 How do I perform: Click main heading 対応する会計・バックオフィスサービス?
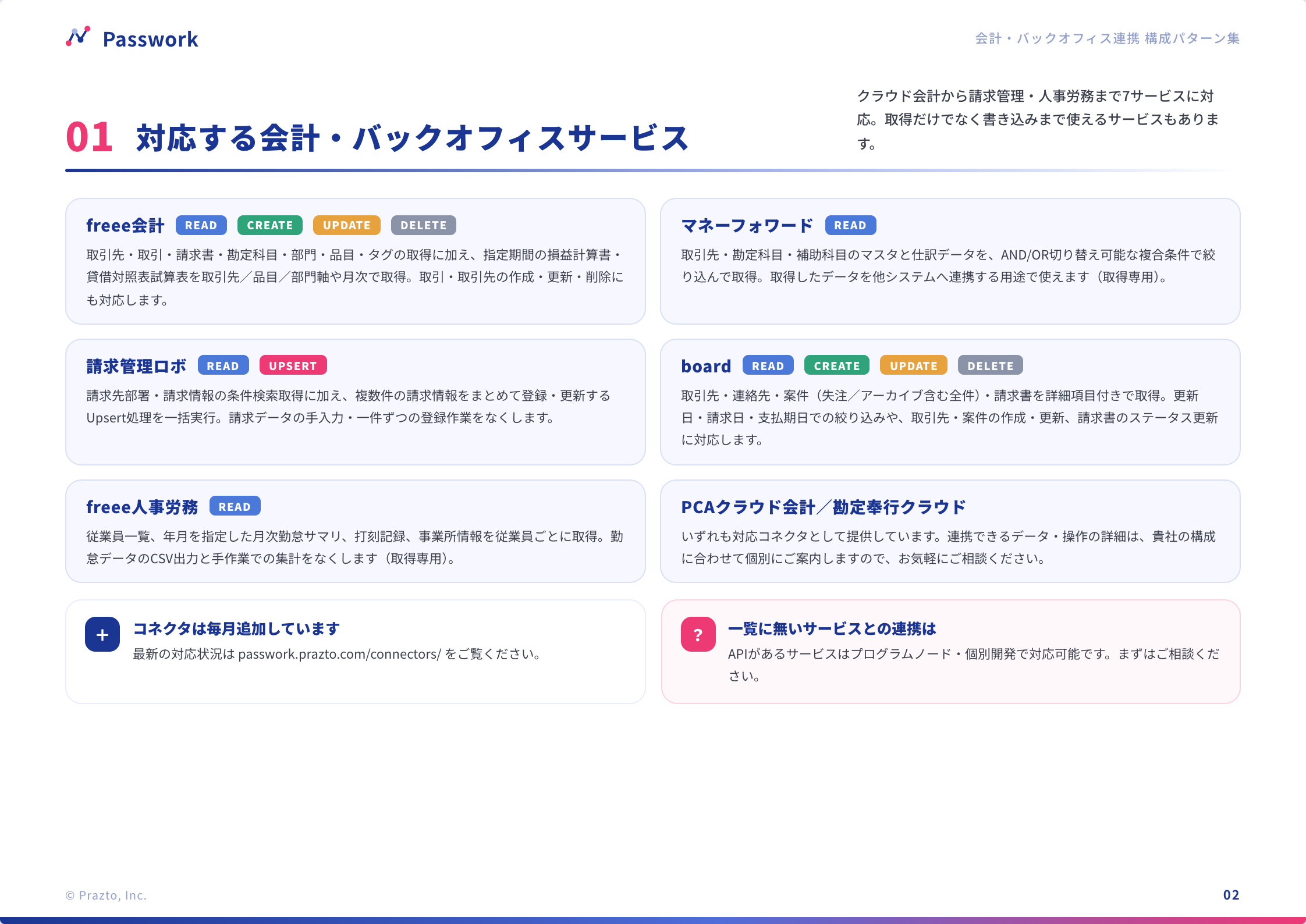413,138
